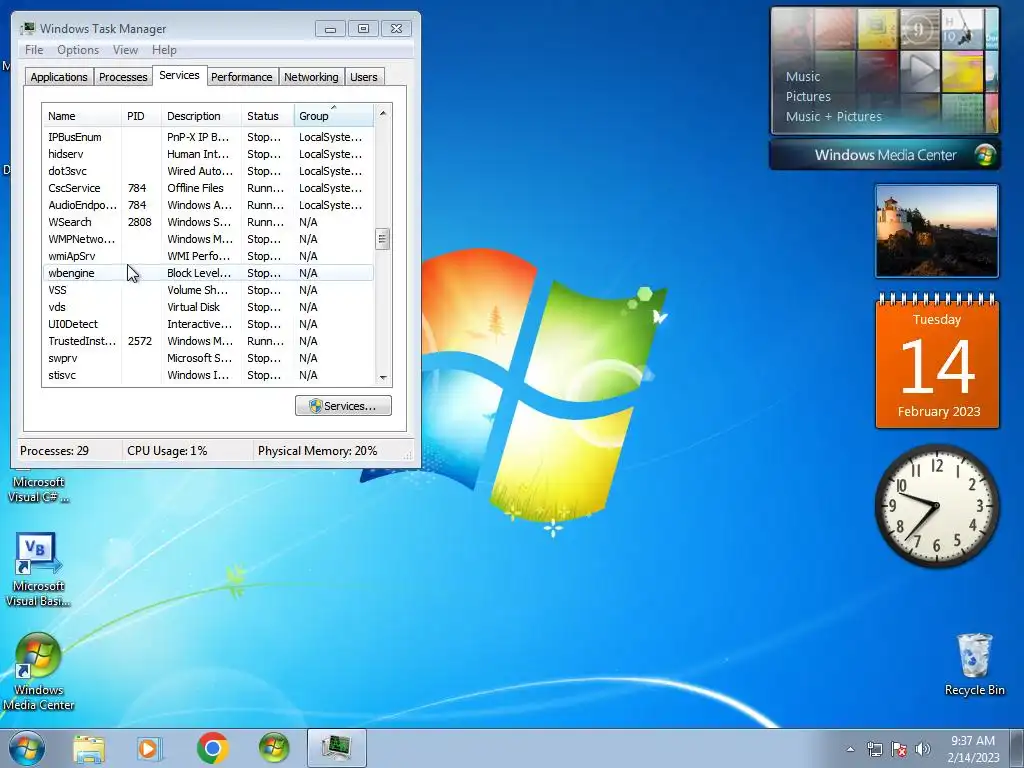Open the Options menu

pyautogui.click(x=78, y=50)
